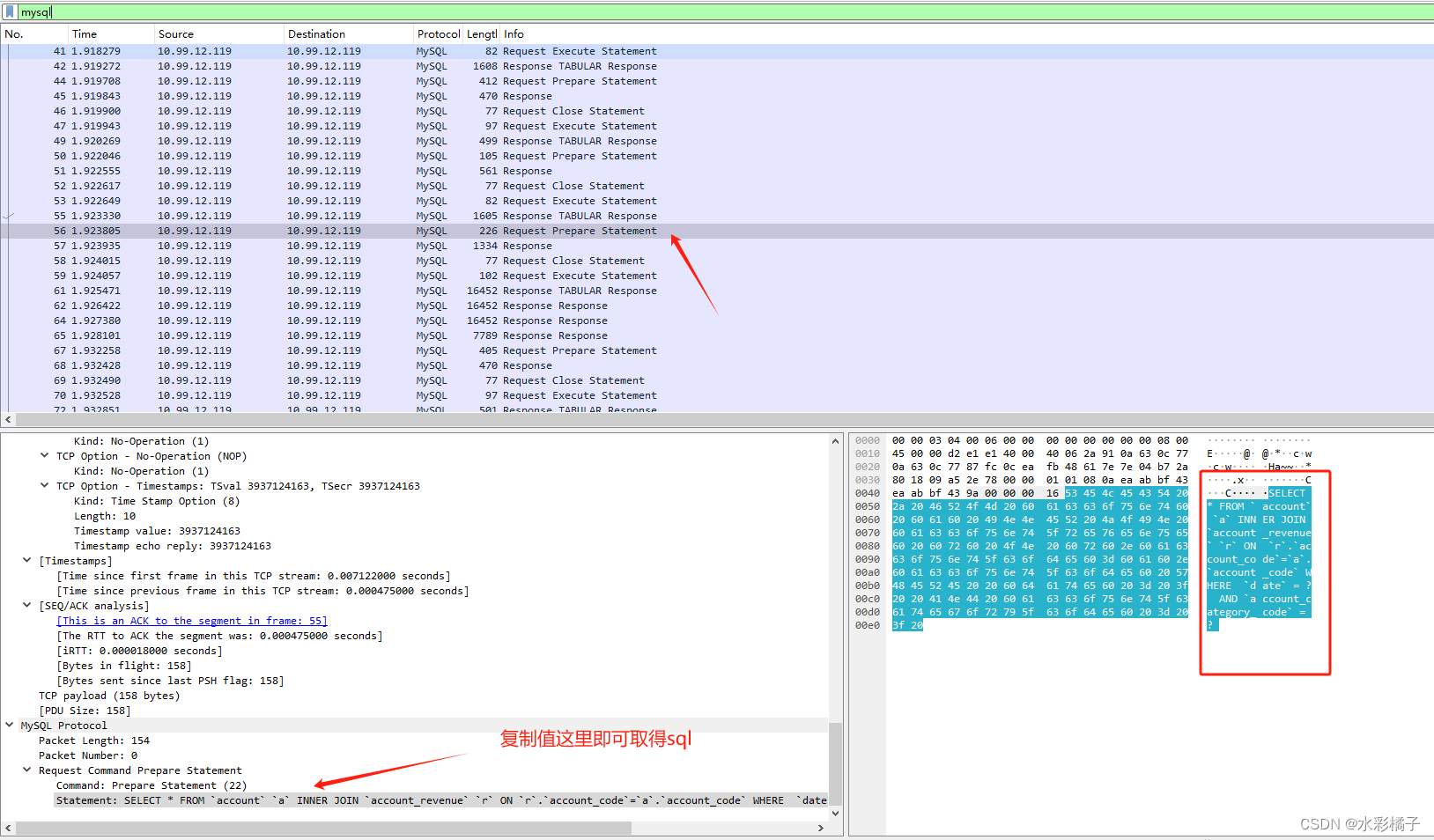Image resolution: width=1434 pixels, height=840 pixels.
Task: Collapse the [SEQ/ACK analysis] section
Action: 27,605
